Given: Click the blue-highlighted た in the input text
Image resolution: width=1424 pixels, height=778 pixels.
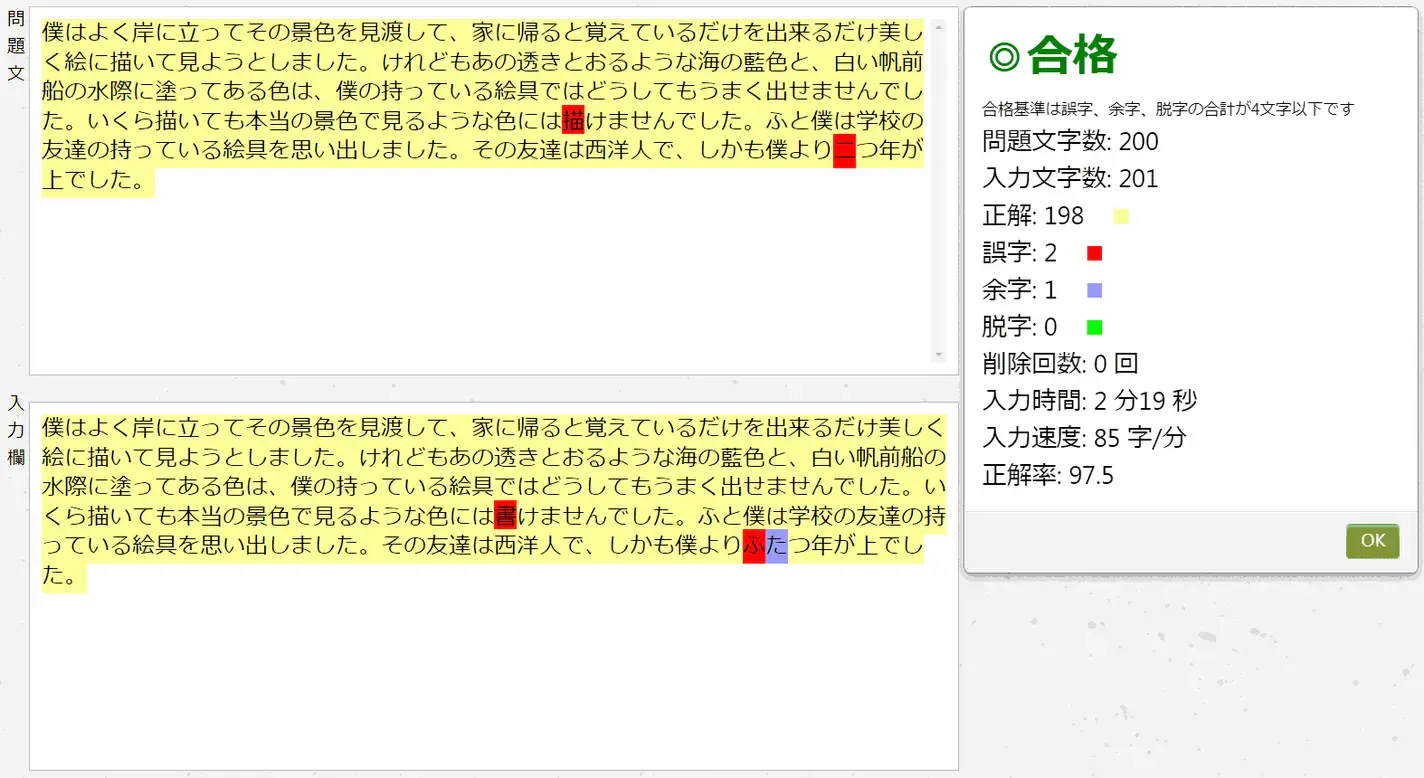Looking at the screenshot, I should point(777,547).
